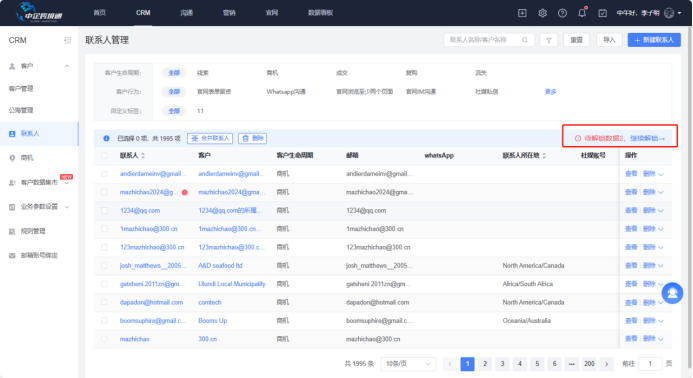This screenshot has width=693, height=378.
Task: Check the dapadon@hotmail.com row checkbox
Action: 104,302
